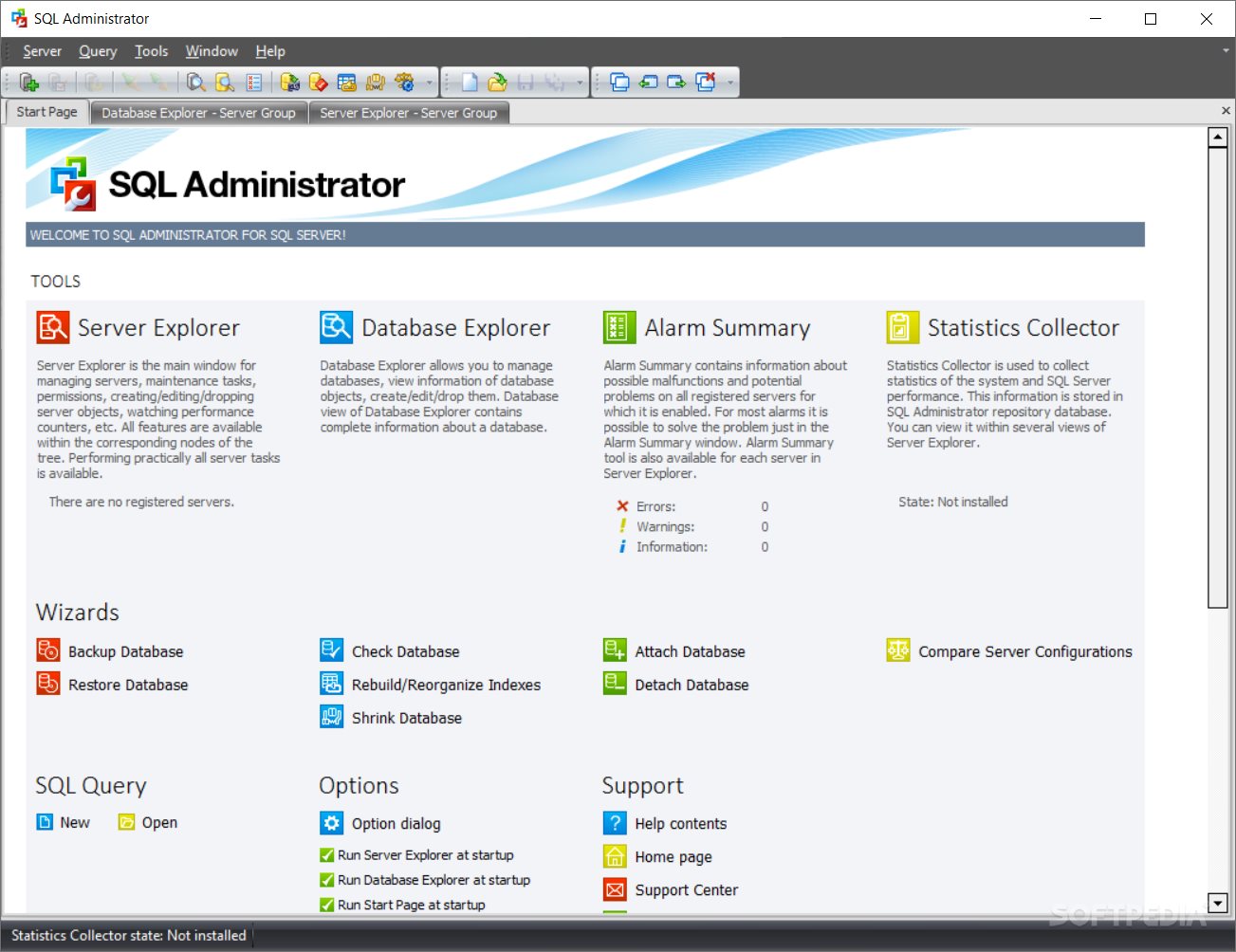Click the scrollbar up arrow button
Screen dimensions: 1236x952
click(1218, 138)
